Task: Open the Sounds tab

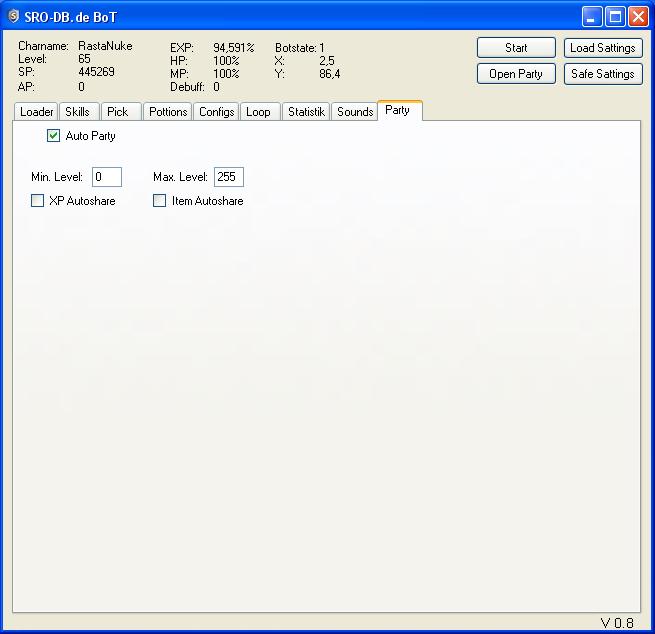Action: [355, 112]
